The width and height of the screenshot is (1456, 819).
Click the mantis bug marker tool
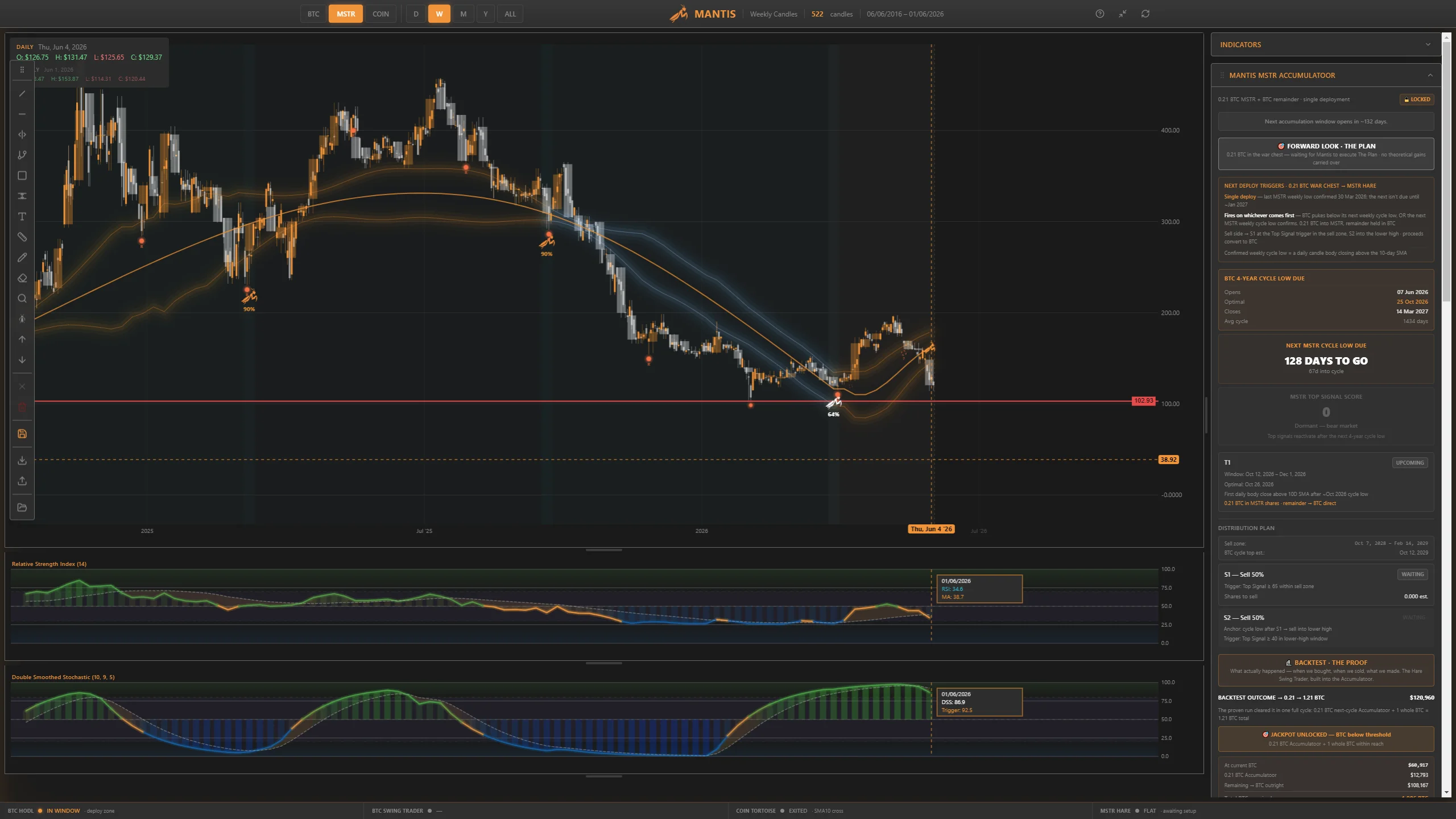(22, 319)
